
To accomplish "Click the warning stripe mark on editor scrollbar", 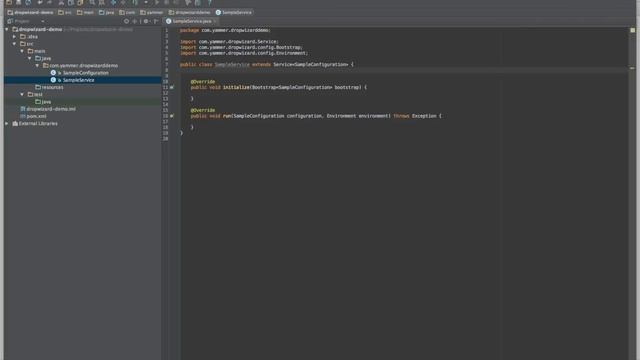I will click(x=632, y=68).
